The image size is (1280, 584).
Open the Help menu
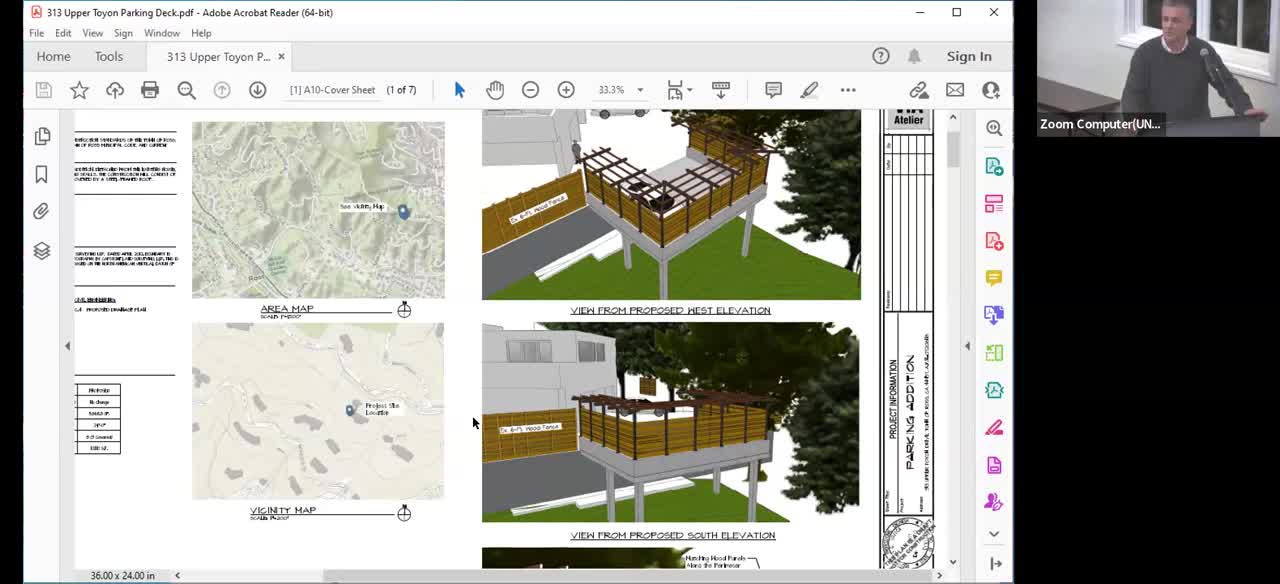(x=201, y=33)
